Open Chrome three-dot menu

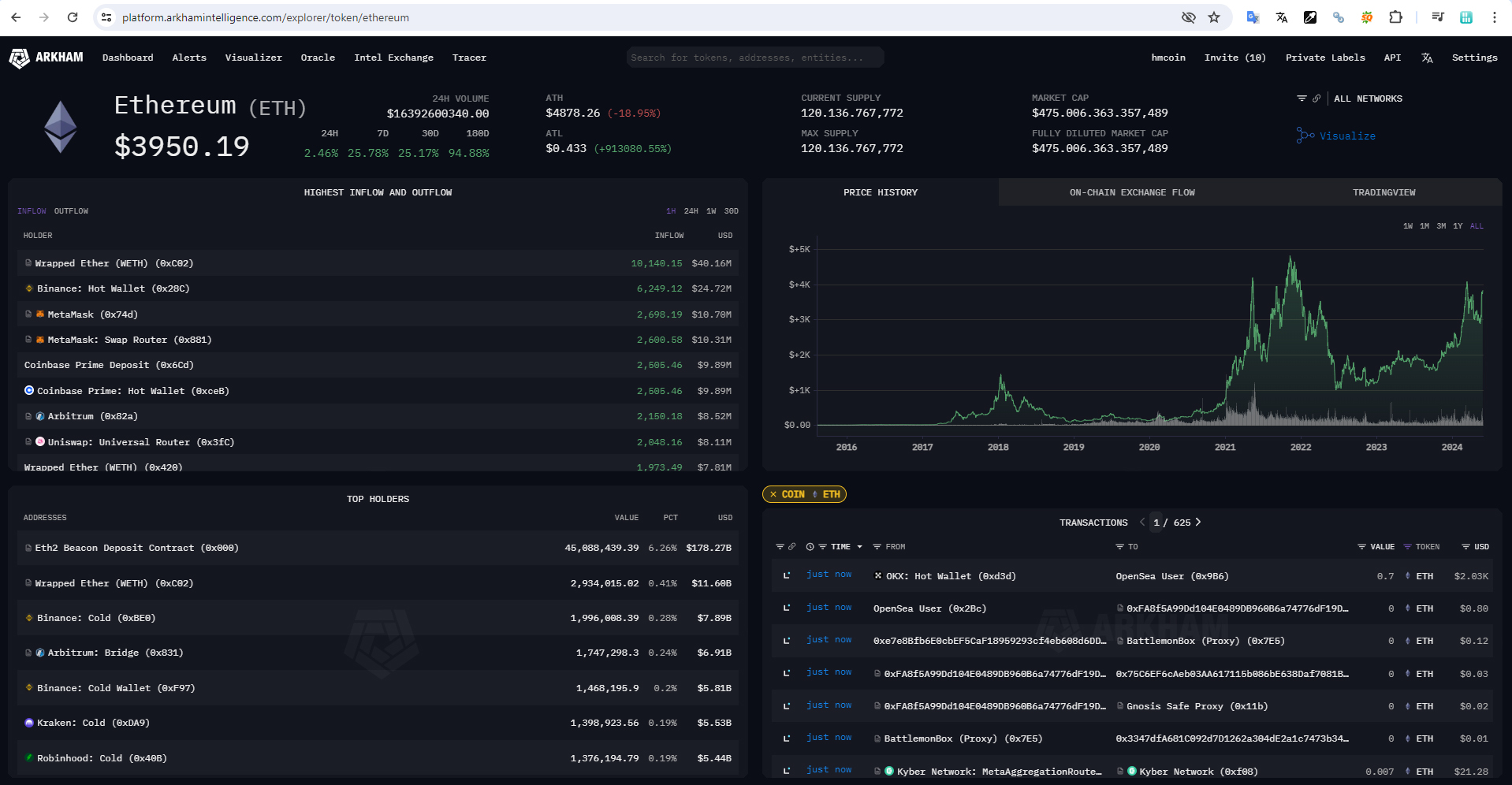click(x=1494, y=17)
